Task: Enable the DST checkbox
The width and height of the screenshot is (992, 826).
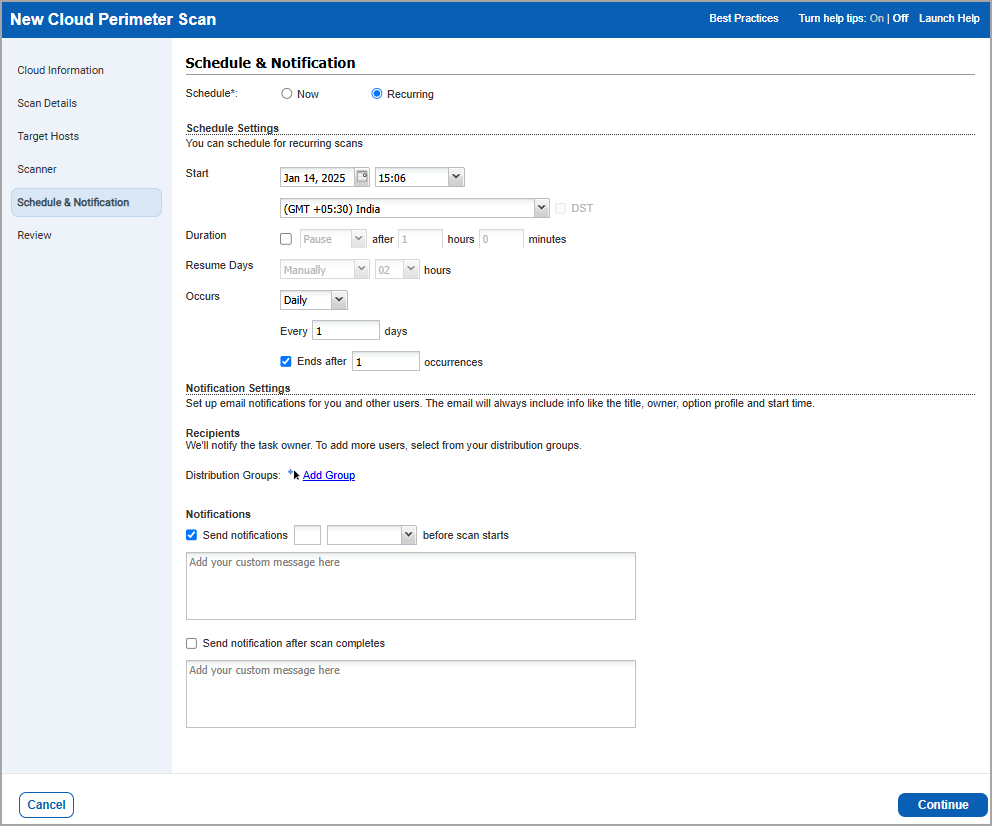Action: tap(560, 208)
